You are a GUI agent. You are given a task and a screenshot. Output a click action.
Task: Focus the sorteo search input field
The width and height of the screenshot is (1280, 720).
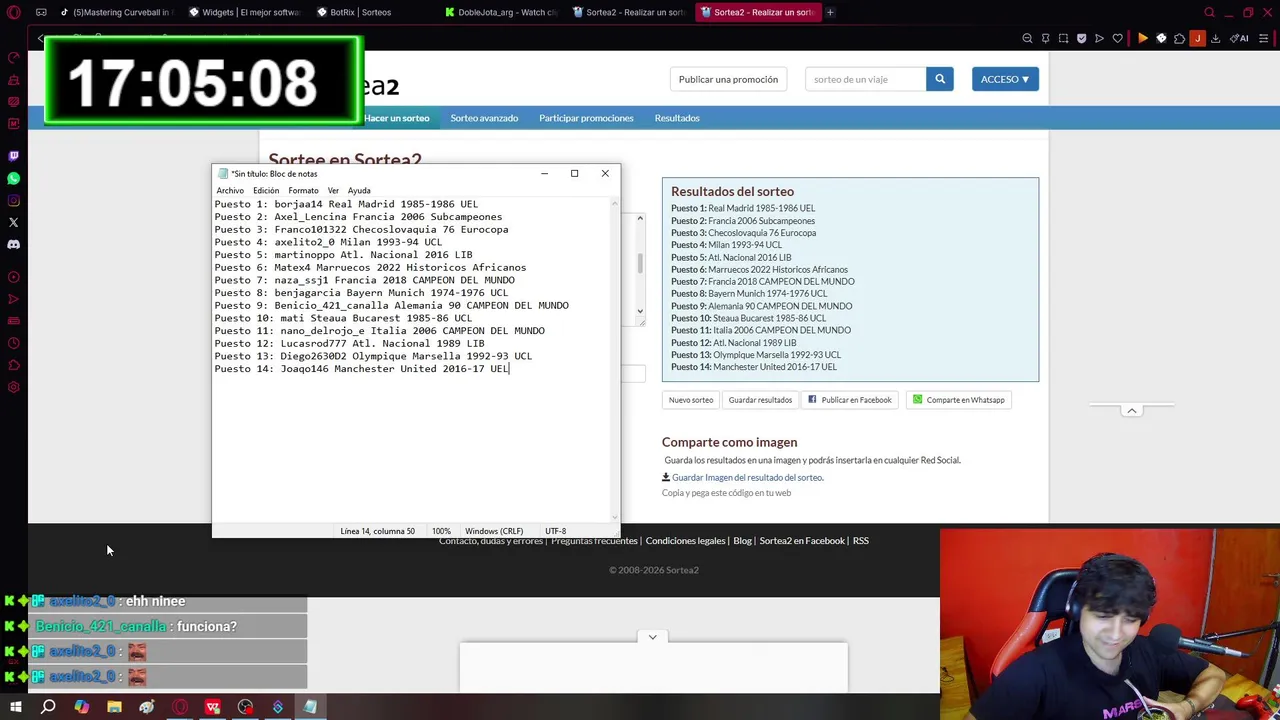[865, 79]
